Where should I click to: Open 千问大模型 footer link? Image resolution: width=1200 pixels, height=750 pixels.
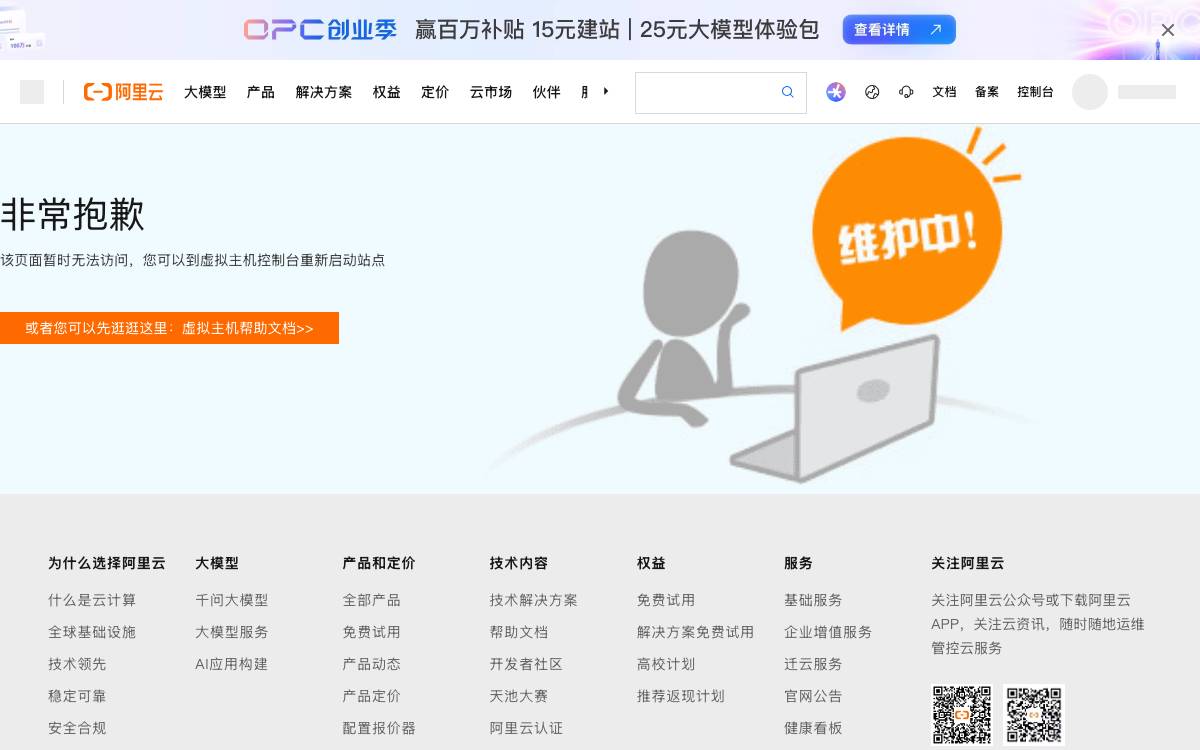[232, 600]
